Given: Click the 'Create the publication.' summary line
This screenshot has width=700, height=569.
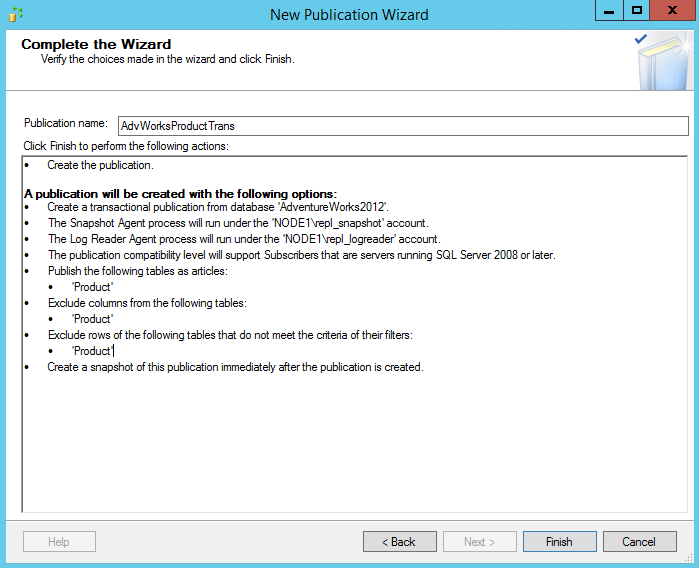Looking at the screenshot, I should tap(100, 165).
